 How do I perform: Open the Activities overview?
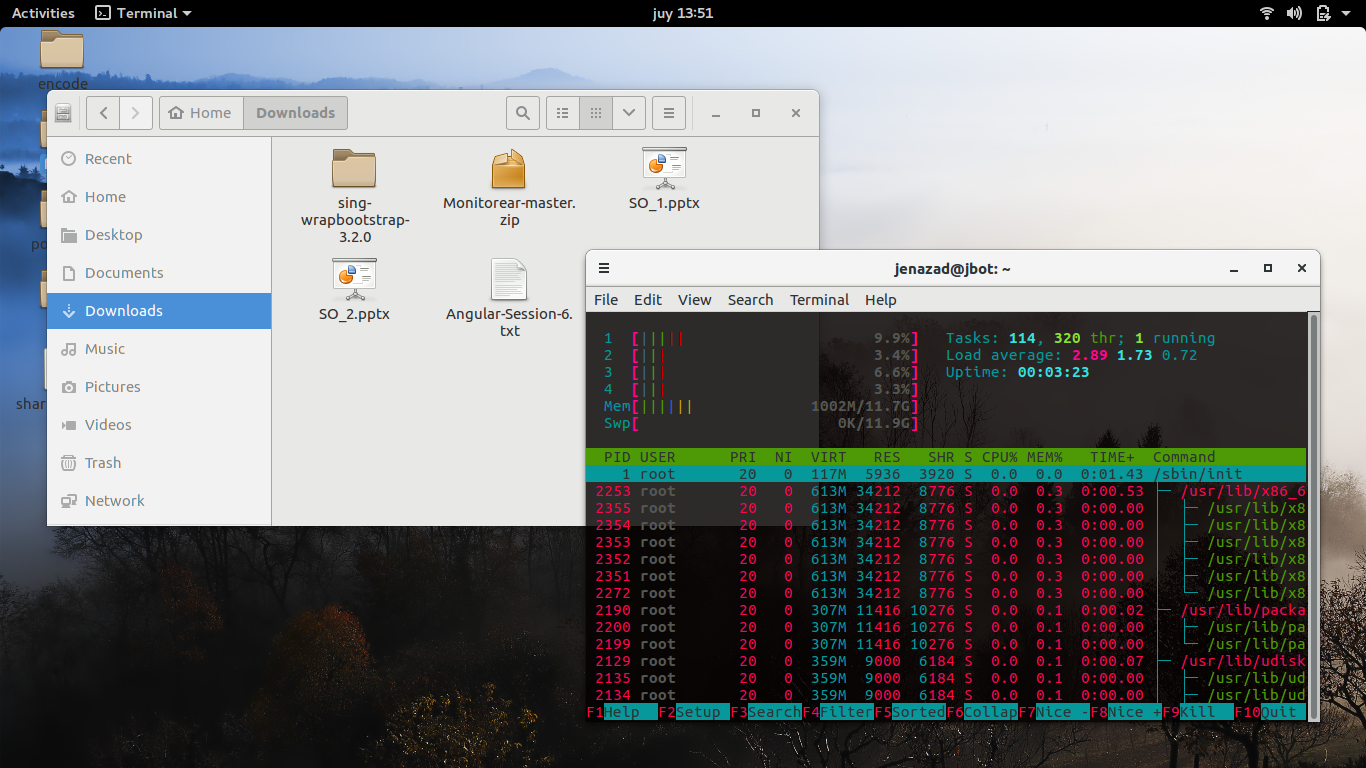(x=43, y=13)
